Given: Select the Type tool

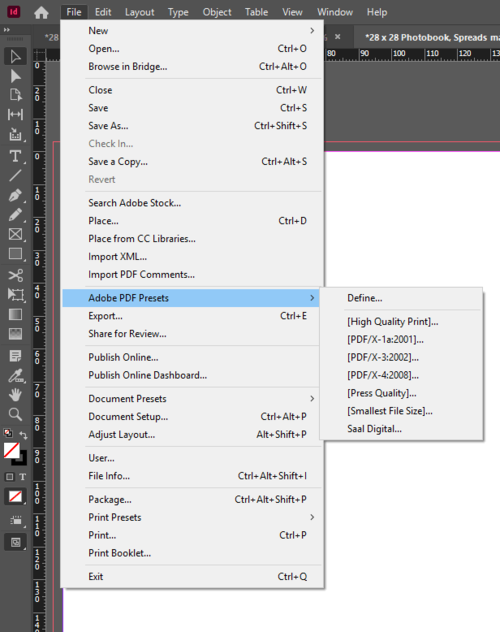Looking at the screenshot, I should point(15,156).
